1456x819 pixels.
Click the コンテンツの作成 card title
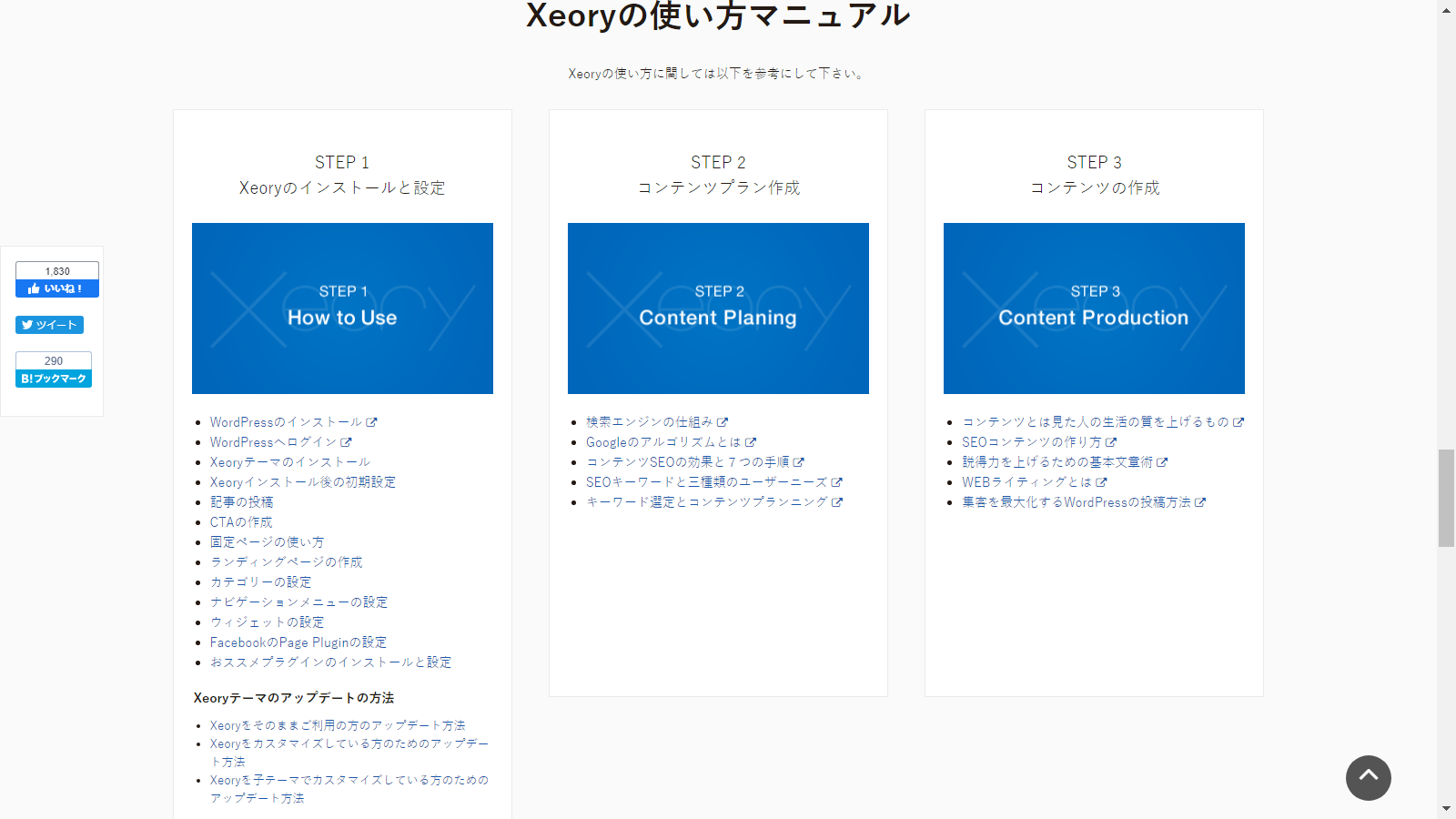[x=1094, y=187]
